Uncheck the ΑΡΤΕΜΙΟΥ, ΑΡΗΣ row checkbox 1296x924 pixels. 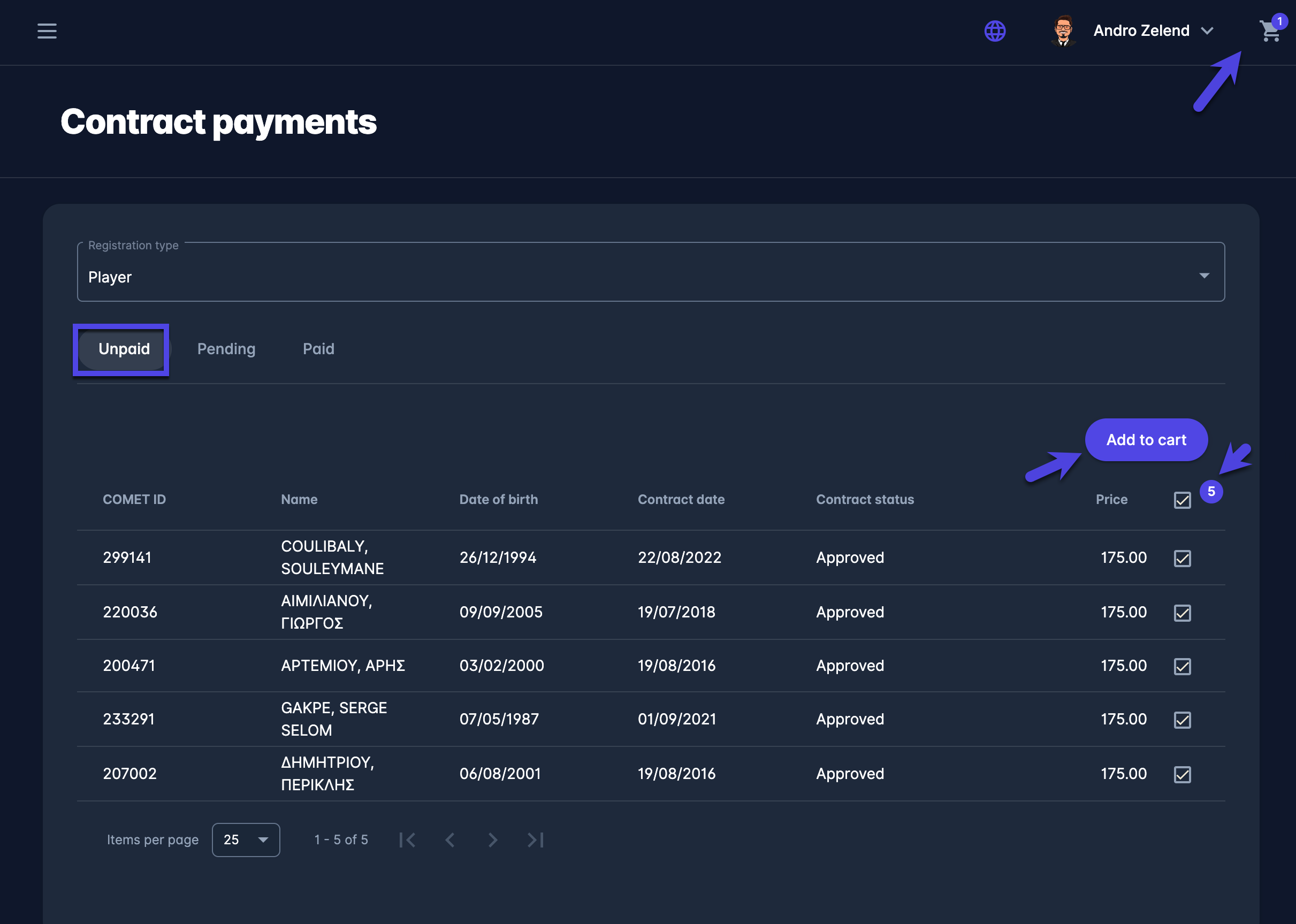(x=1182, y=666)
